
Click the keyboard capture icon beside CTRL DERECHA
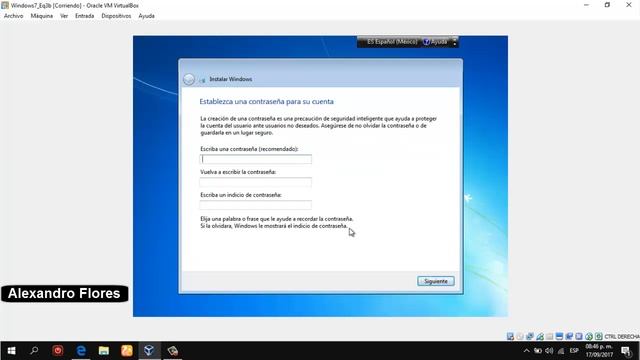(x=598, y=336)
